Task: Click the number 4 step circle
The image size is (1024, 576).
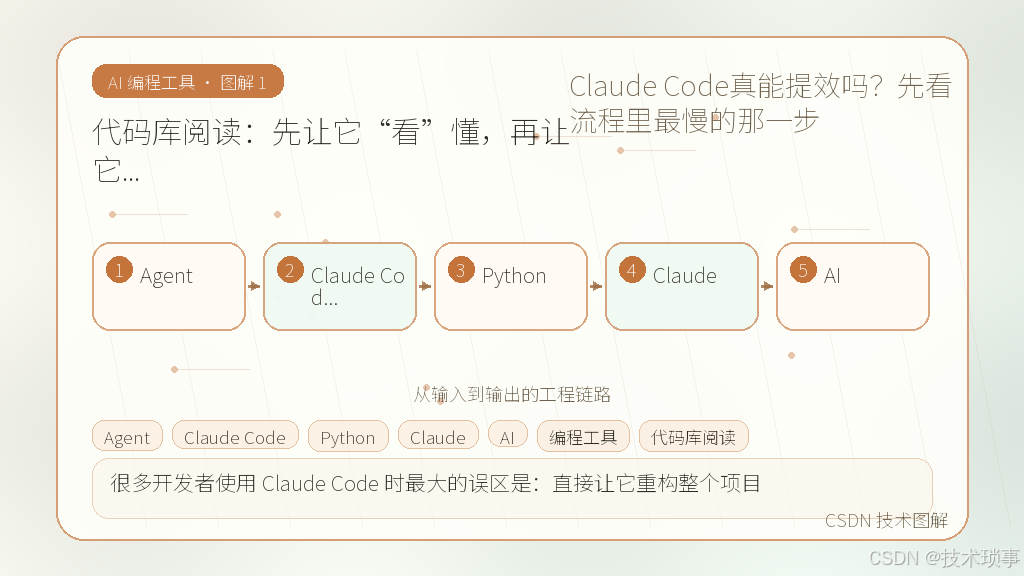Action: click(632, 270)
